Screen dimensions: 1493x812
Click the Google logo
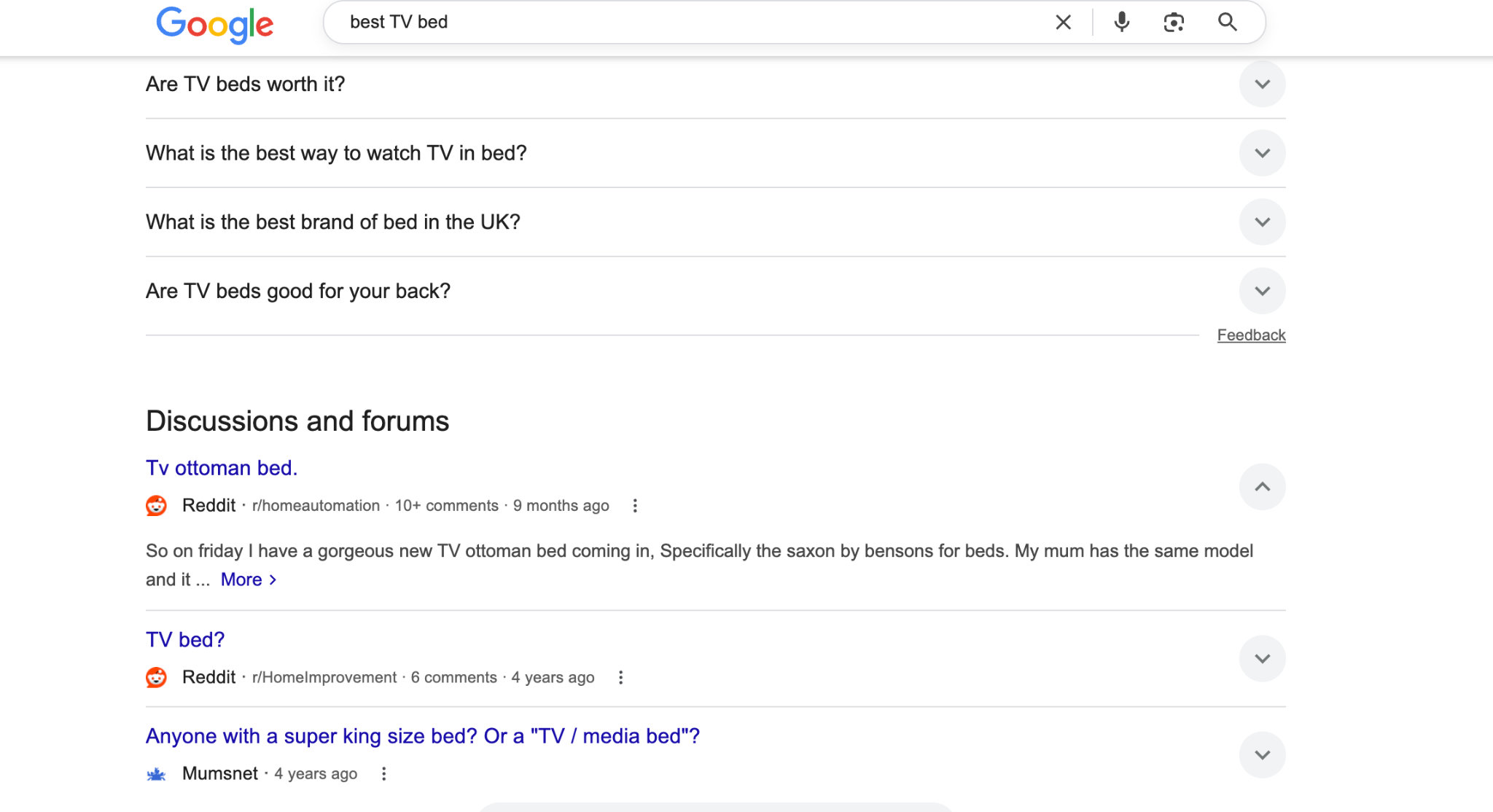click(215, 25)
